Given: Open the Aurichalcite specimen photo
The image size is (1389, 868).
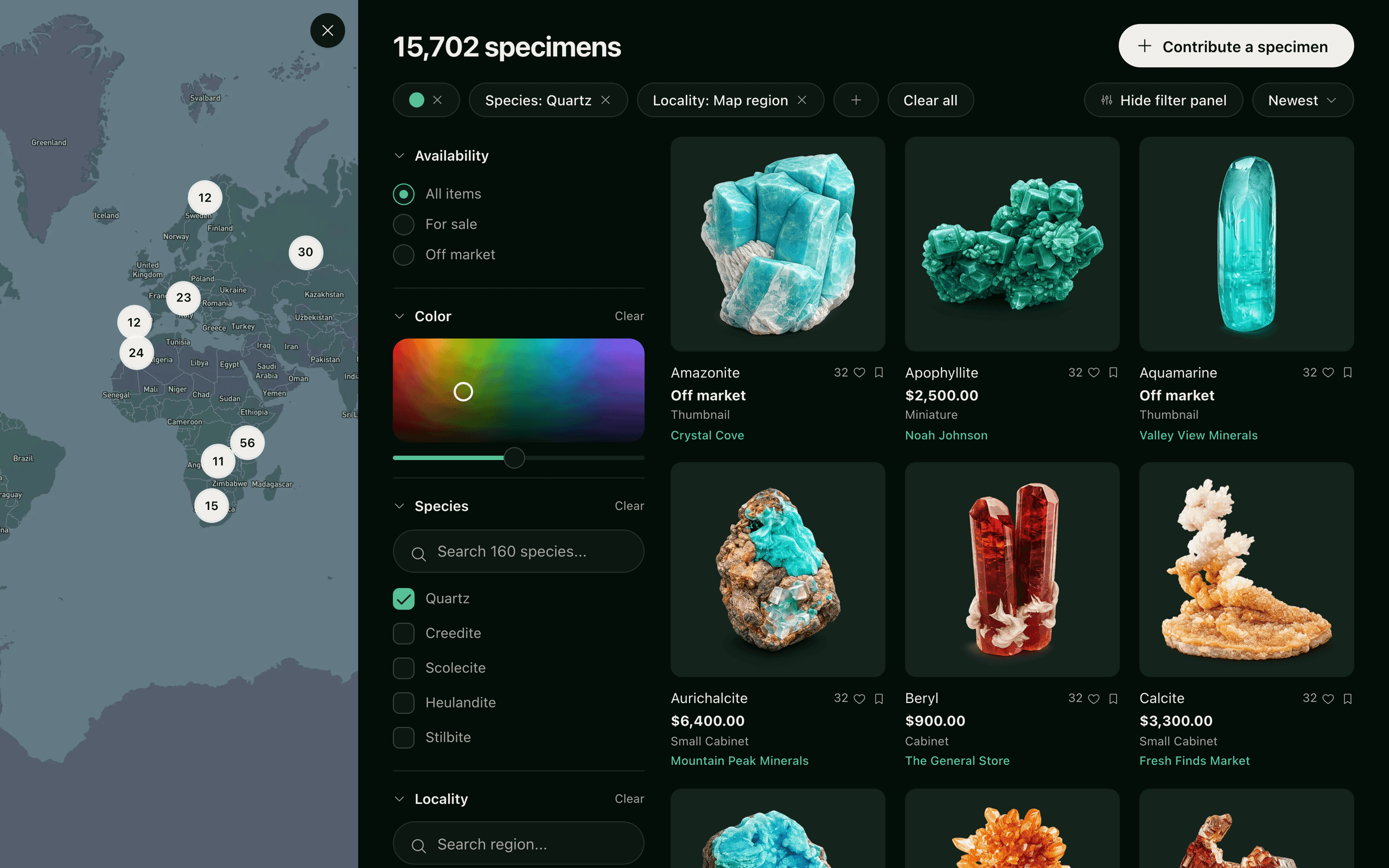Looking at the screenshot, I should pyautogui.click(x=778, y=570).
